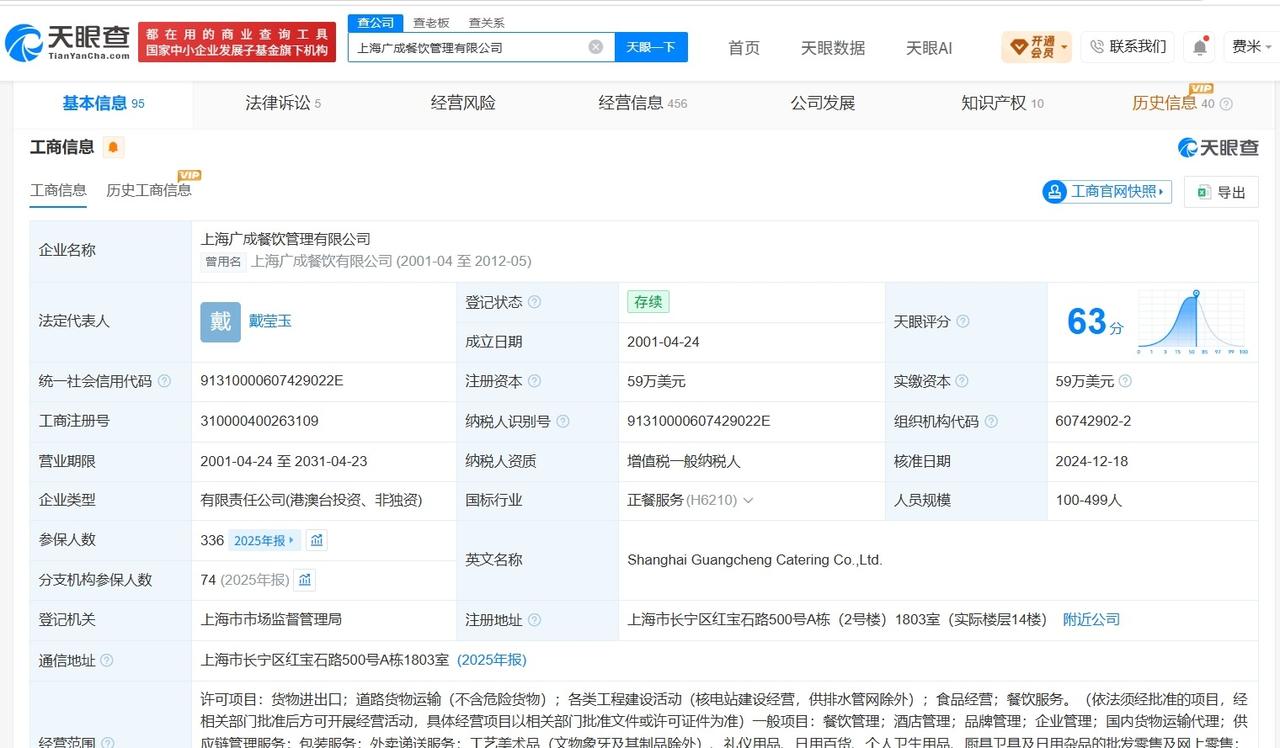This screenshot has width=1280, height=748.
Task: Open legal representative 戴莹玉 link
Action: coord(270,321)
